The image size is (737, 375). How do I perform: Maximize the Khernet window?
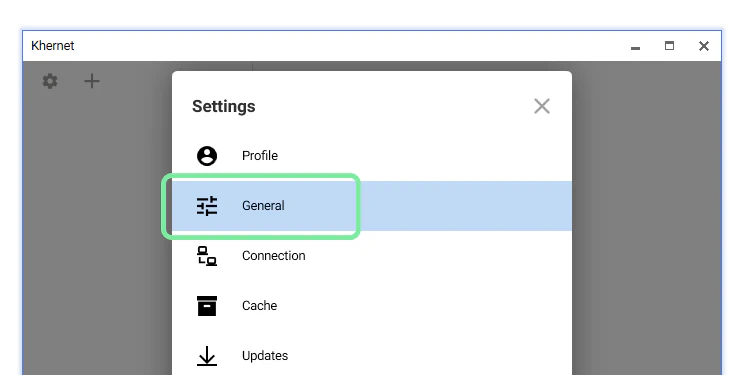(x=669, y=46)
